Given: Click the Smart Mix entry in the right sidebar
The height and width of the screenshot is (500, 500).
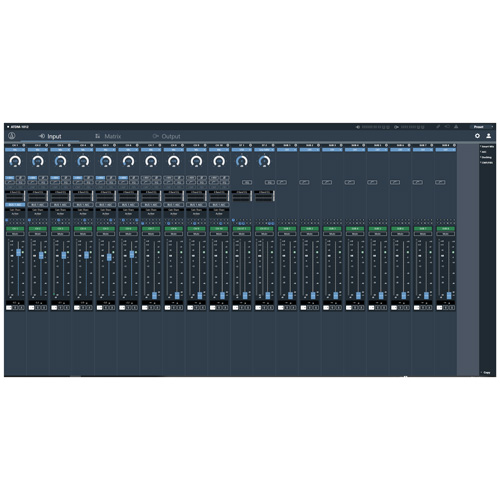Looking at the screenshot, I should tap(487, 146).
